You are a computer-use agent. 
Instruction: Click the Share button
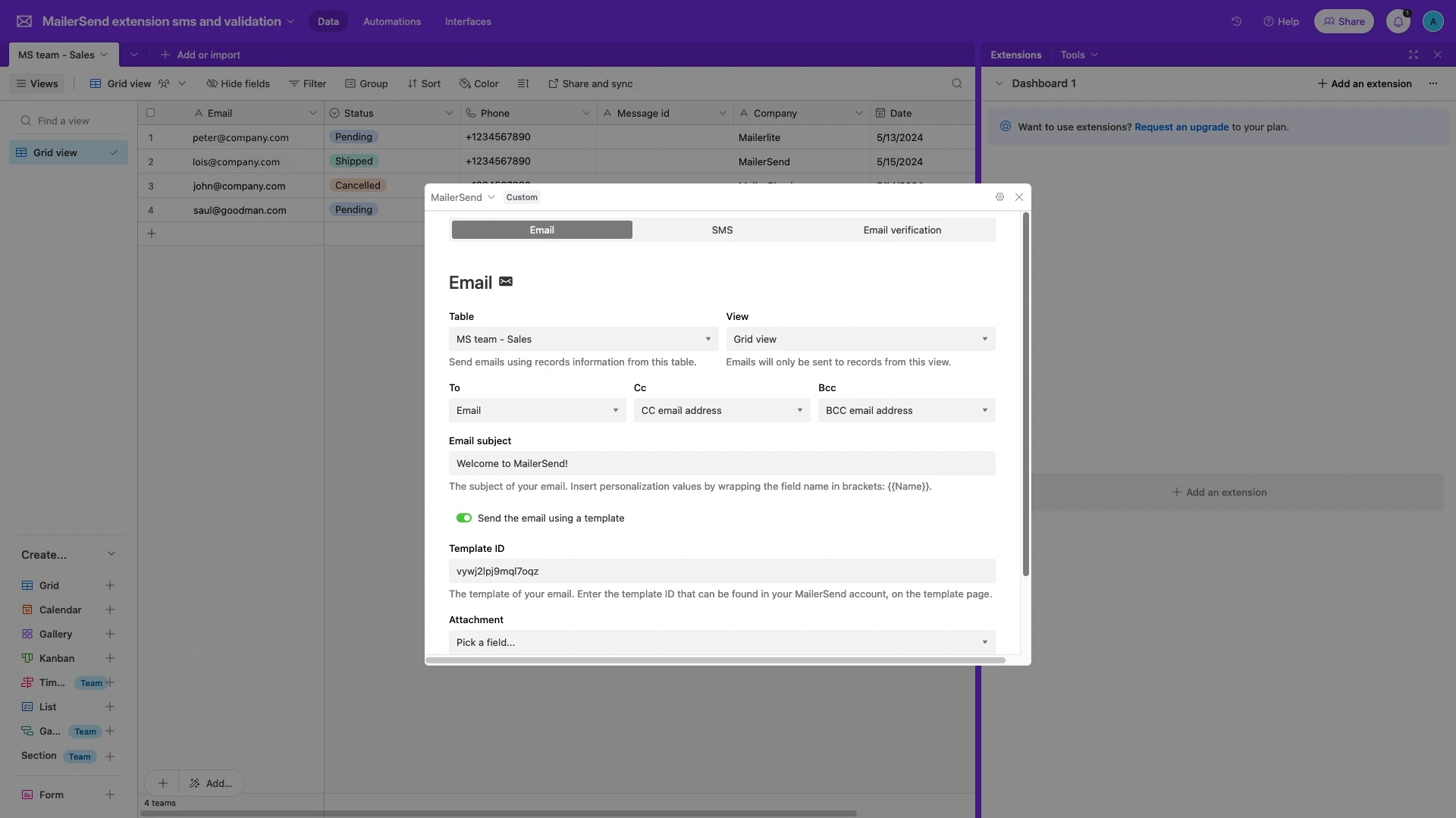pyautogui.click(x=1343, y=21)
